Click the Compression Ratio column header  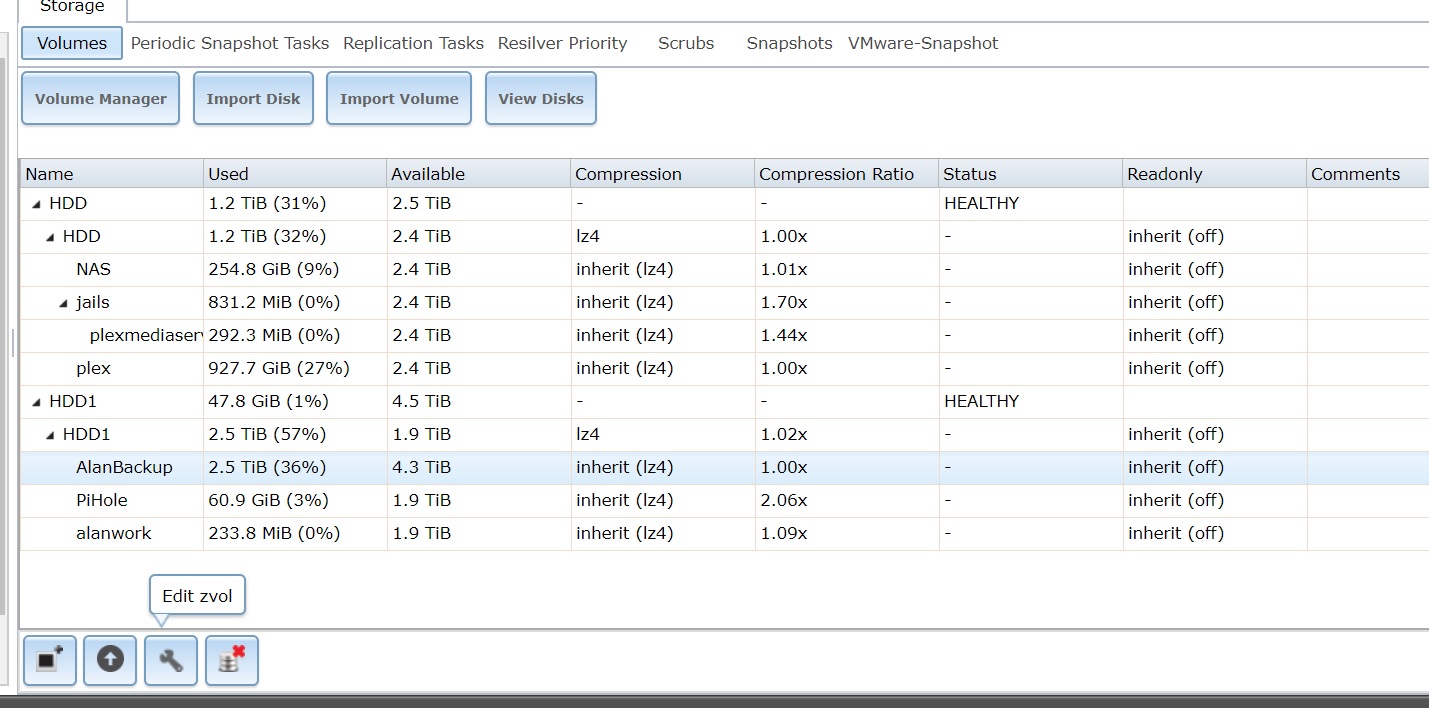847,174
